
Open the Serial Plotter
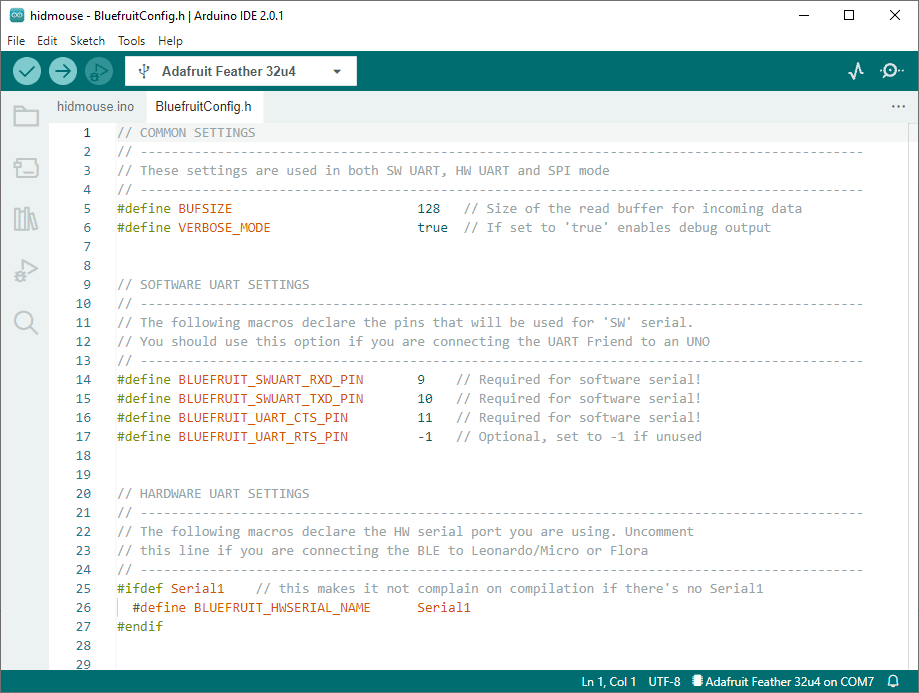point(856,72)
